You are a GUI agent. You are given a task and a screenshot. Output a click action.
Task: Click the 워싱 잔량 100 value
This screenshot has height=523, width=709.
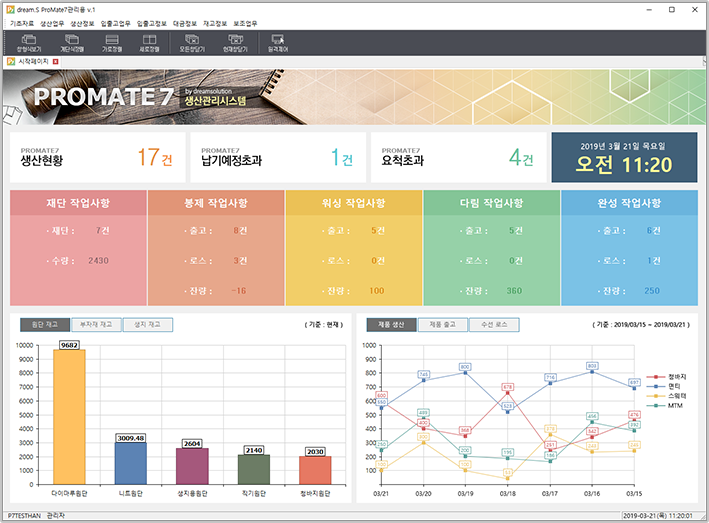click(x=377, y=291)
